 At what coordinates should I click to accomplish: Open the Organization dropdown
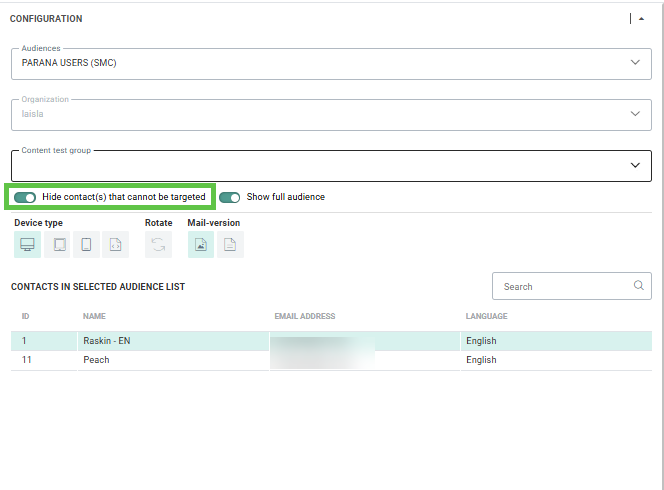tap(634, 114)
